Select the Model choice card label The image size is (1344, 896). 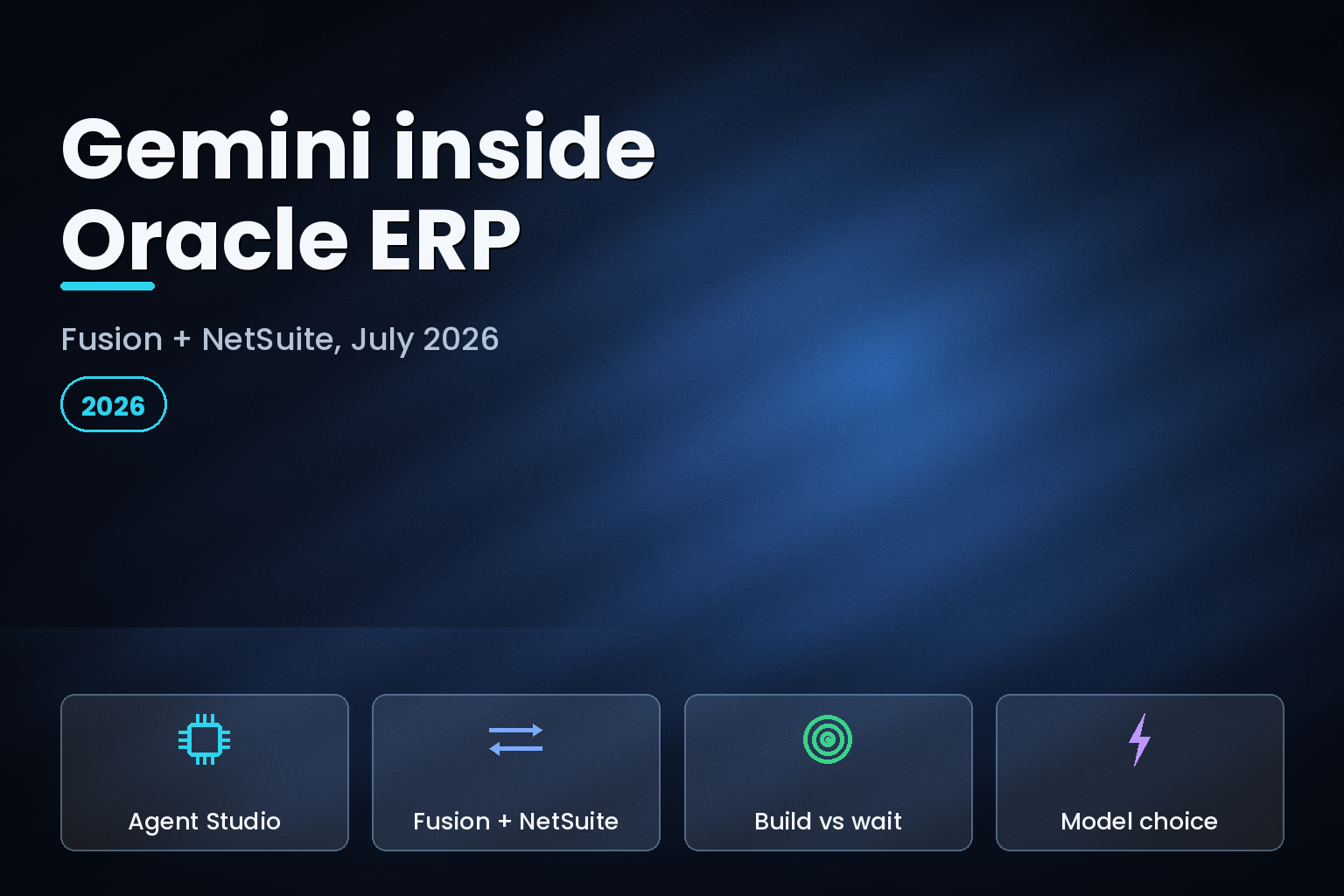[1139, 822]
